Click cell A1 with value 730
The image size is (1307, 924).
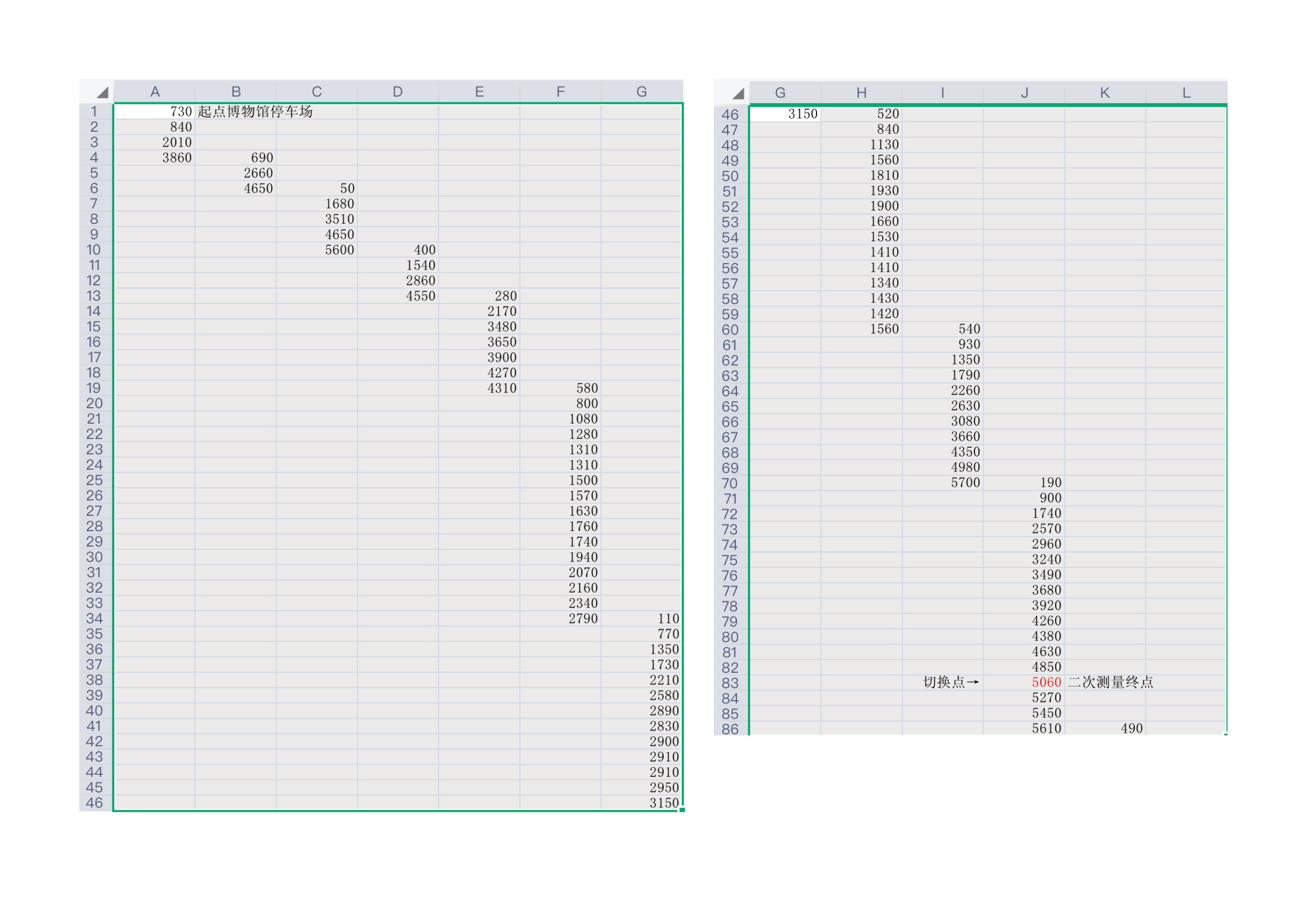click(155, 112)
